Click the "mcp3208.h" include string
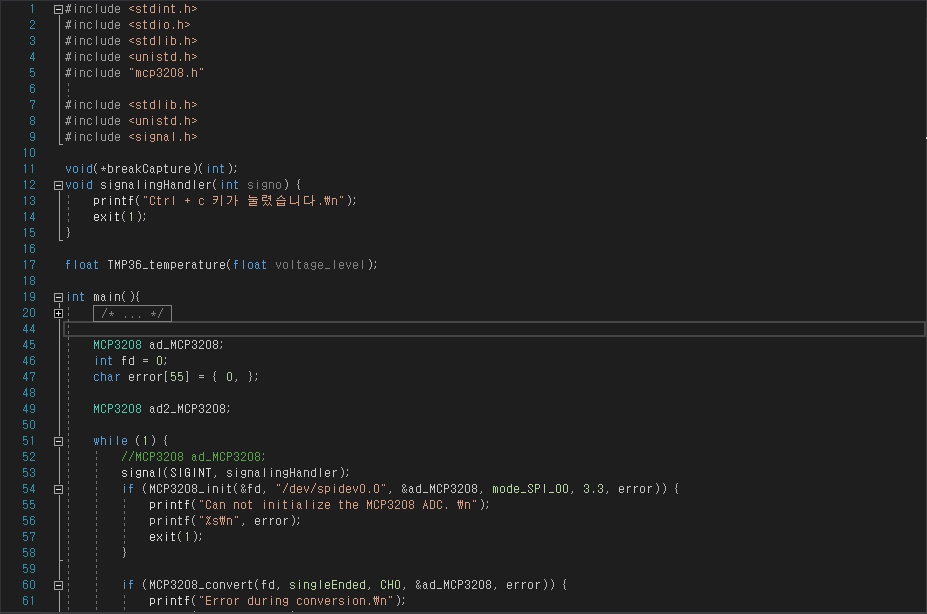Image resolution: width=927 pixels, height=614 pixels. tap(166, 73)
